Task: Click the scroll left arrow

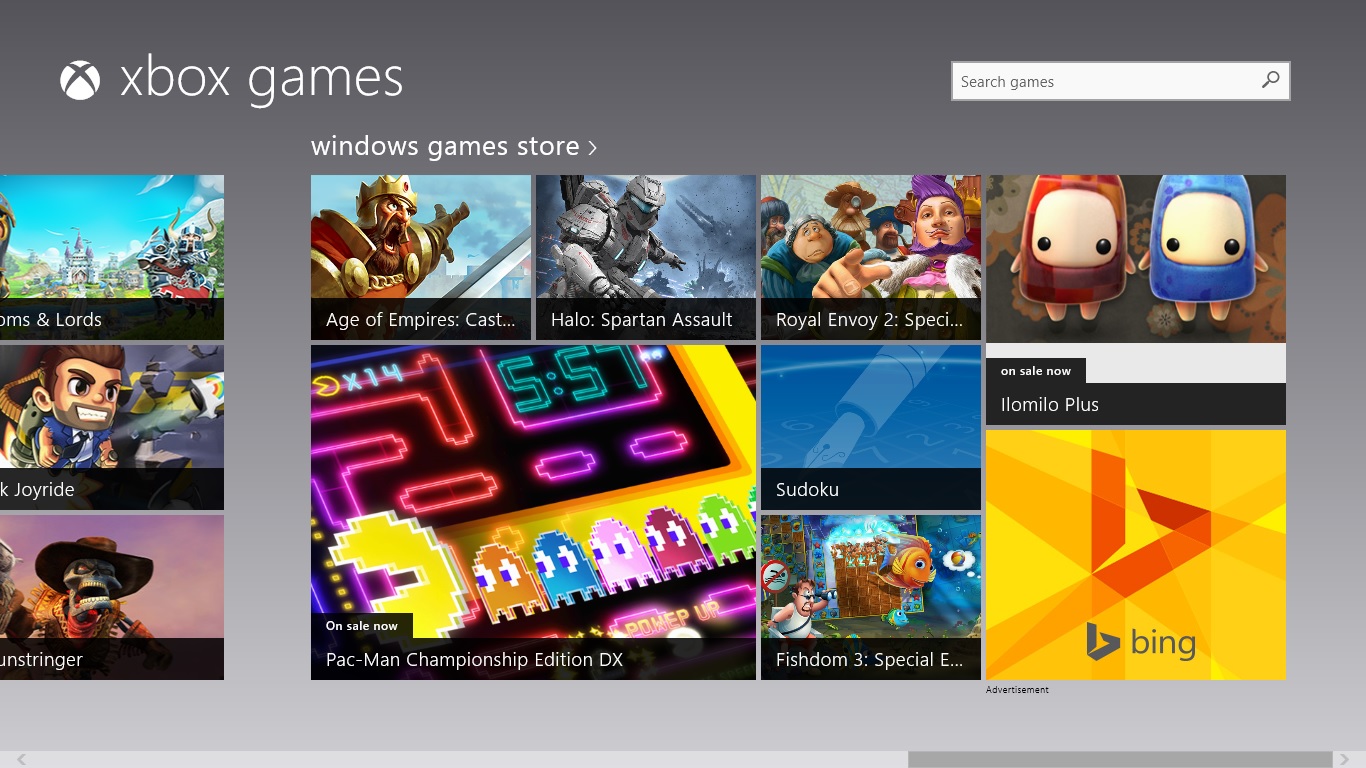Action: 21,760
